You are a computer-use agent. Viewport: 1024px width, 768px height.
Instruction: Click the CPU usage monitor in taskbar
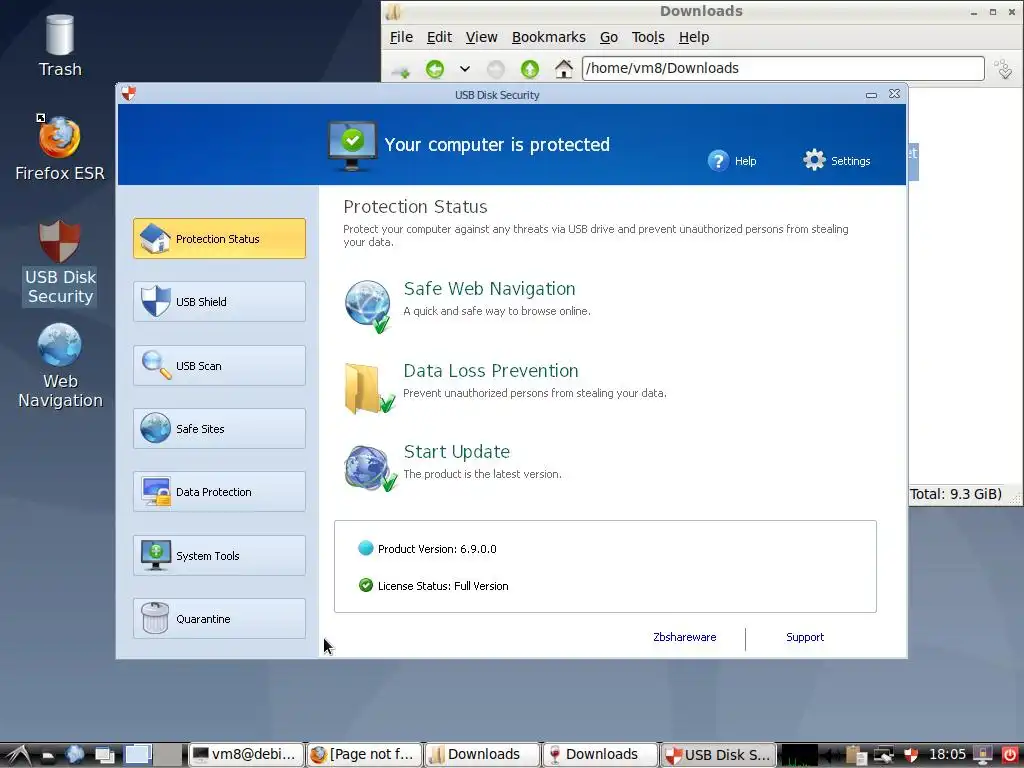pyautogui.click(x=799, y=755)
